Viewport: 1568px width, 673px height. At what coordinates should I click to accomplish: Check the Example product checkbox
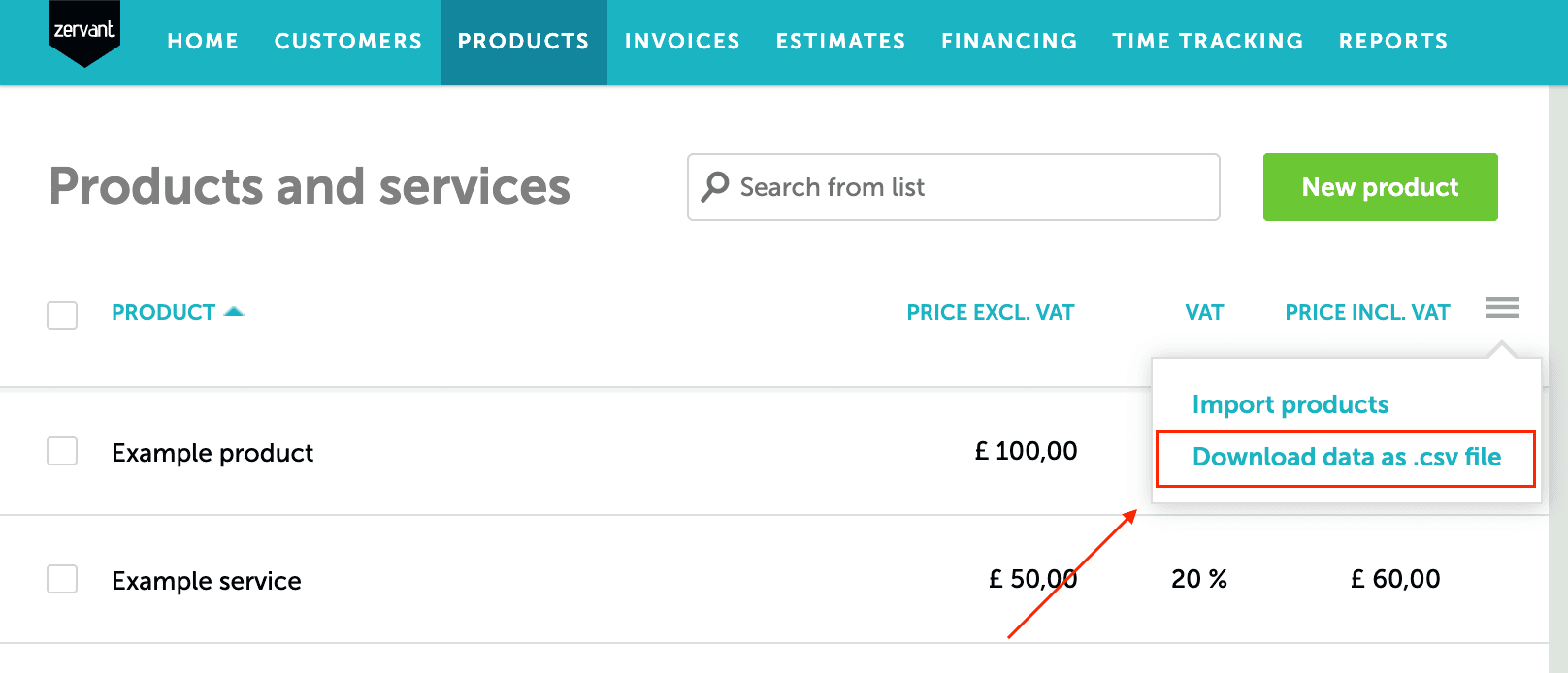point(62,451)
